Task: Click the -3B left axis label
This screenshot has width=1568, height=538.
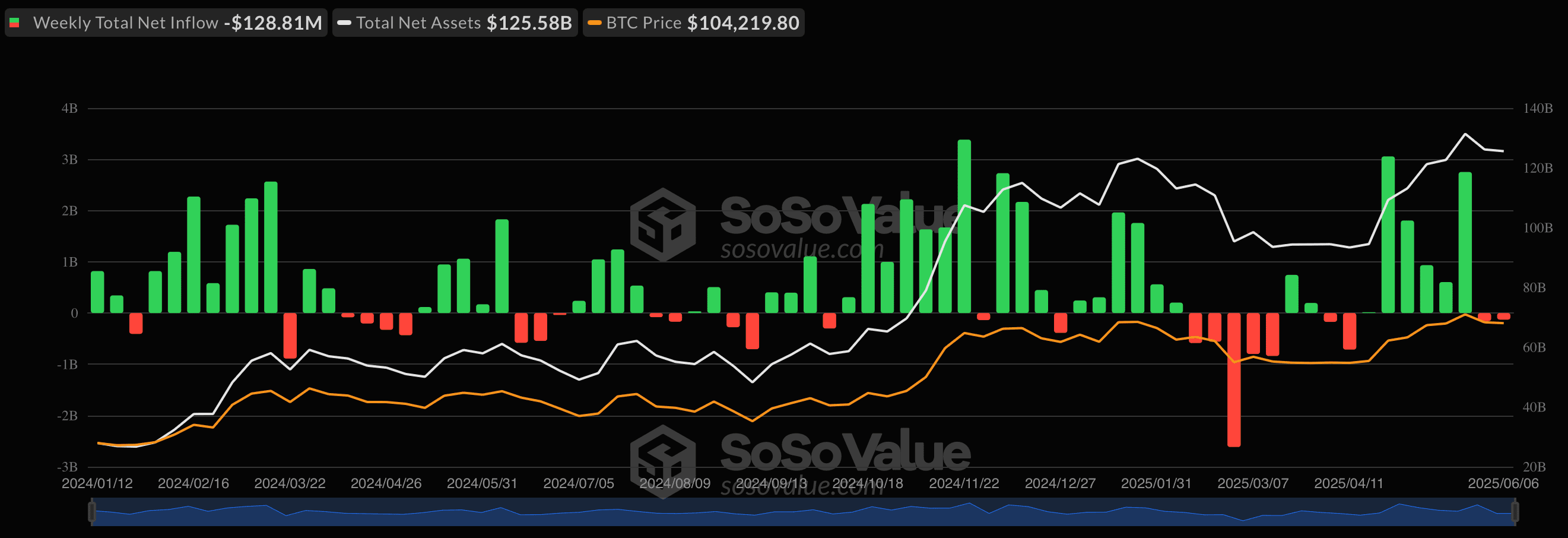Action: [67, 467]
